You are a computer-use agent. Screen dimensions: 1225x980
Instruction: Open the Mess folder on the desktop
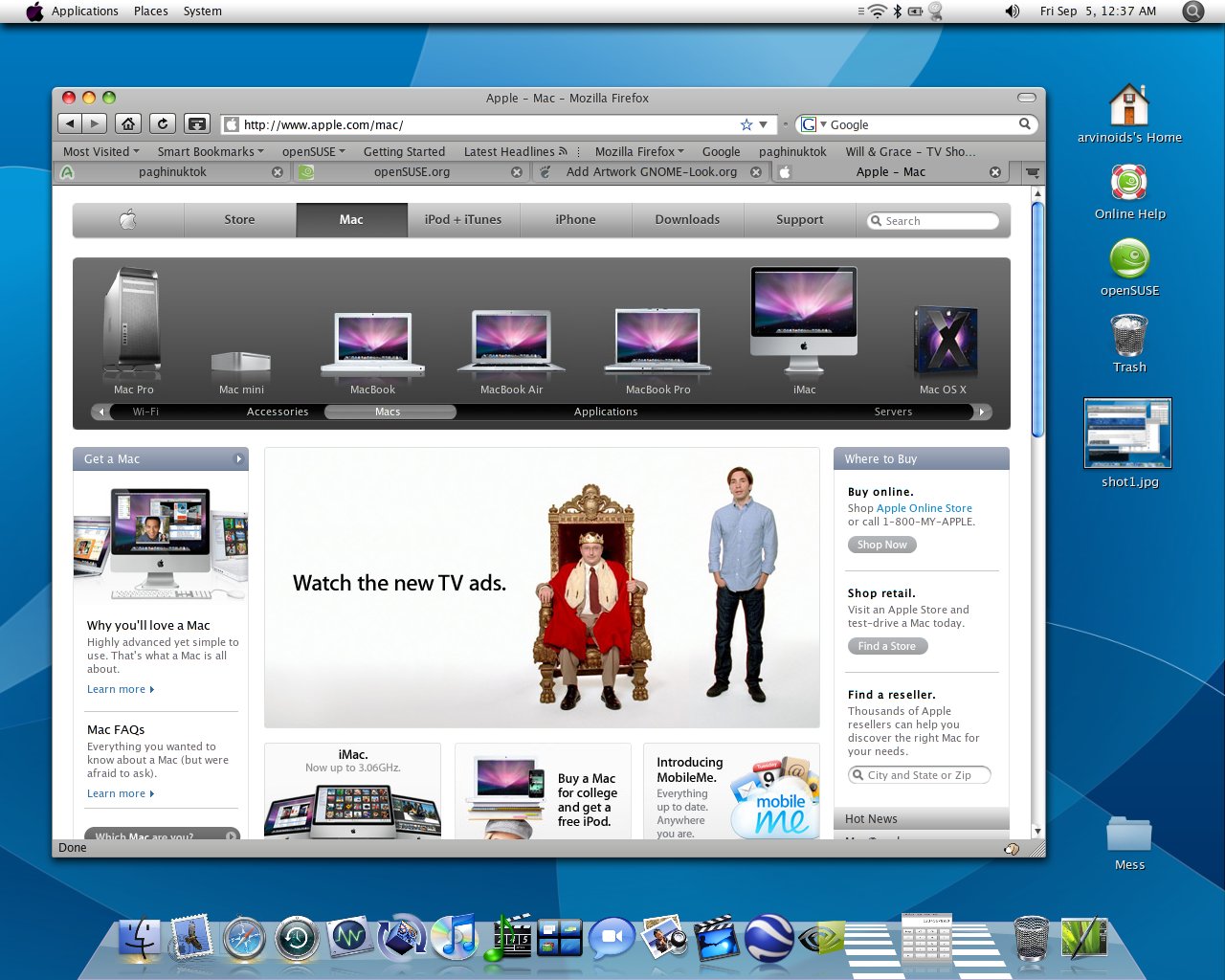tap(1129, 842)
